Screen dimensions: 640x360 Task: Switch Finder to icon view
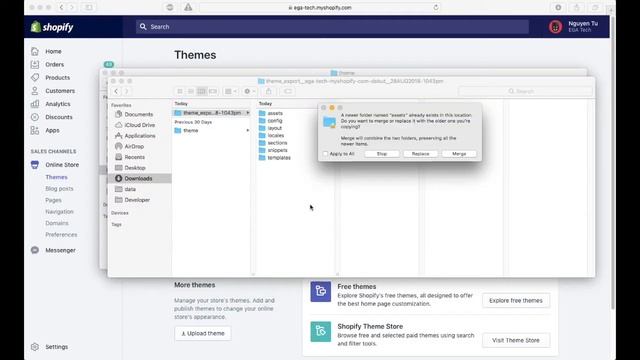(180, 91)
